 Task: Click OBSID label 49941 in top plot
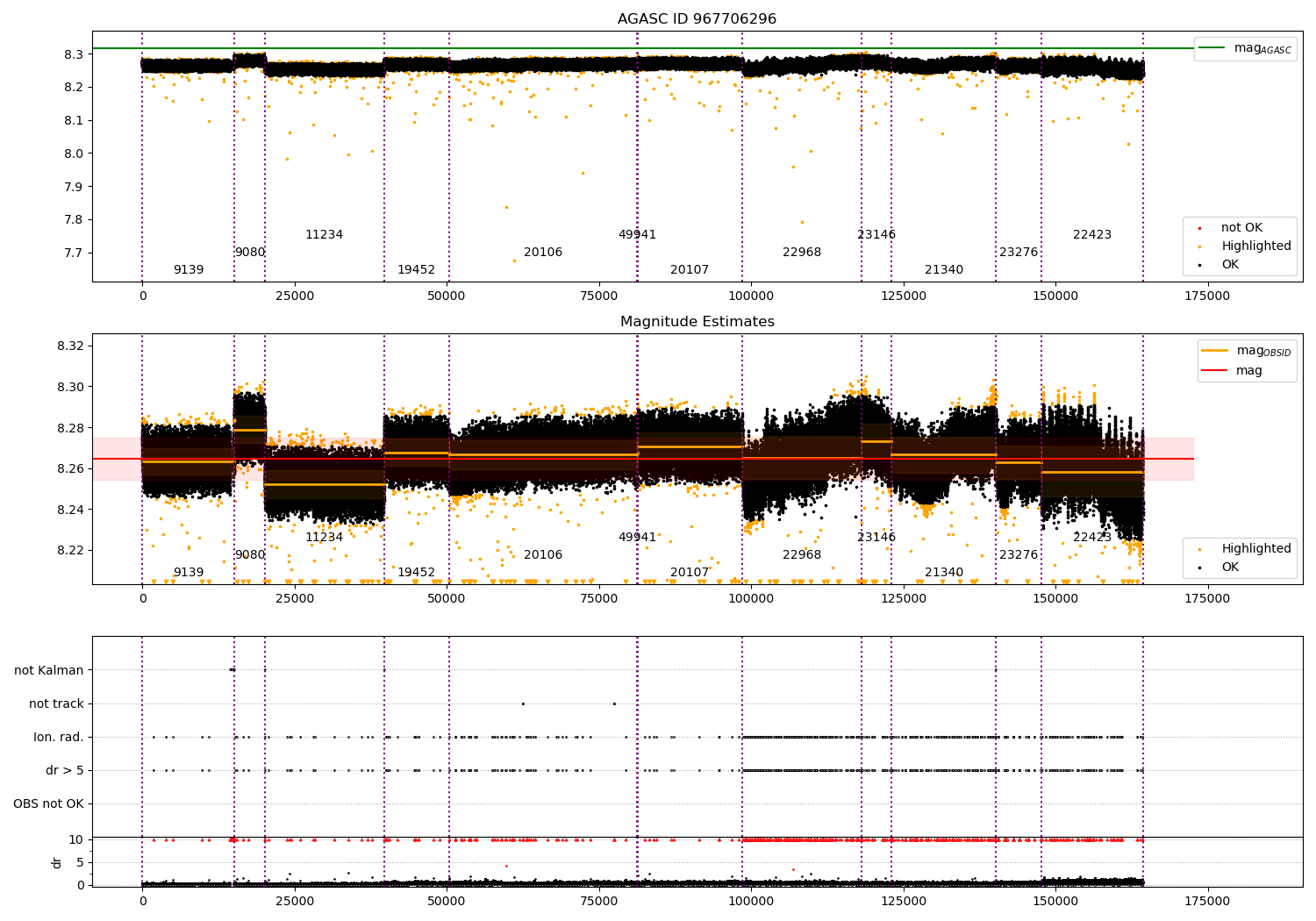click(637, 235)
